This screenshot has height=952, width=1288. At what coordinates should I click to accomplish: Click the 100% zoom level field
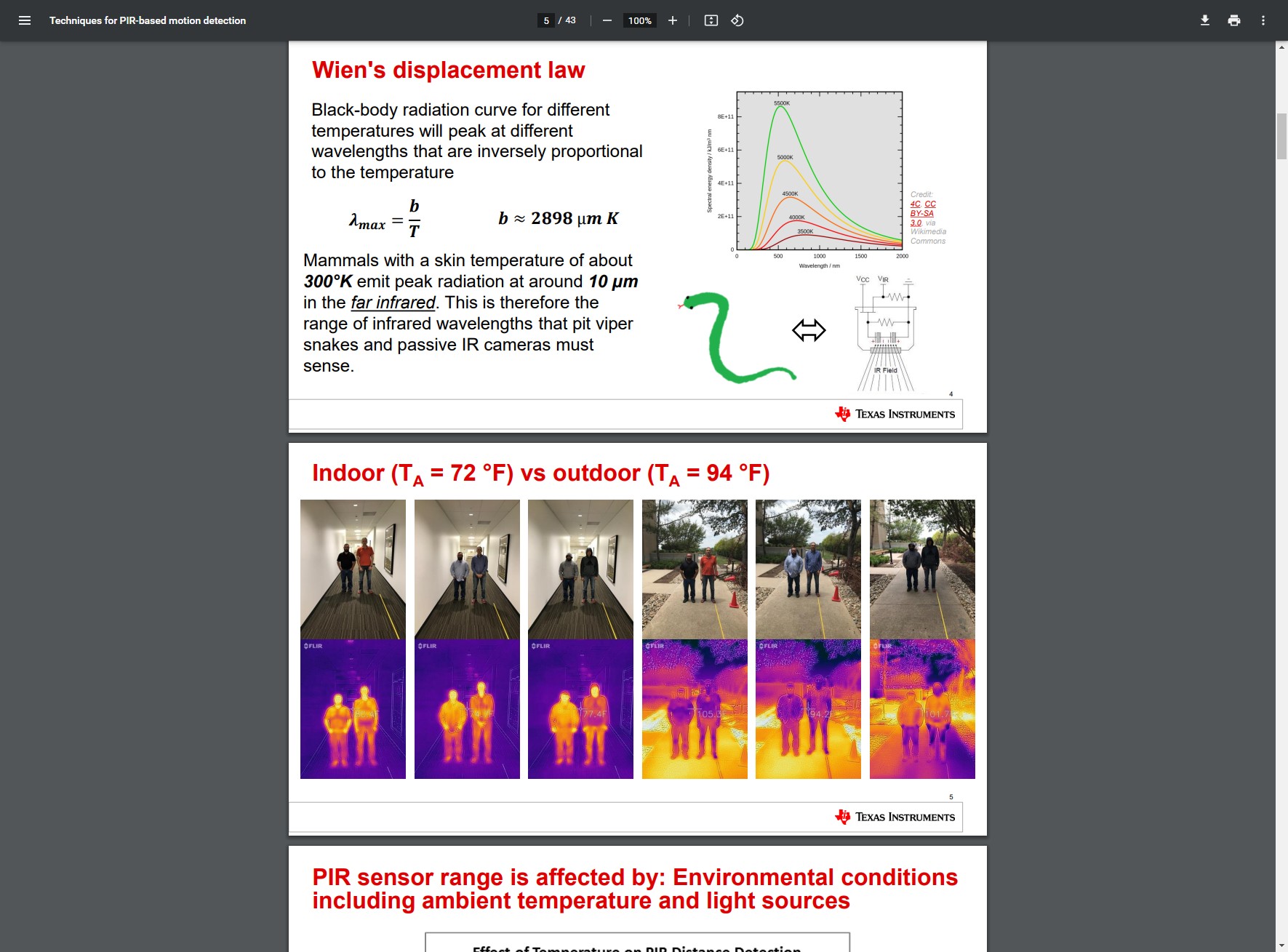(639, 20)
